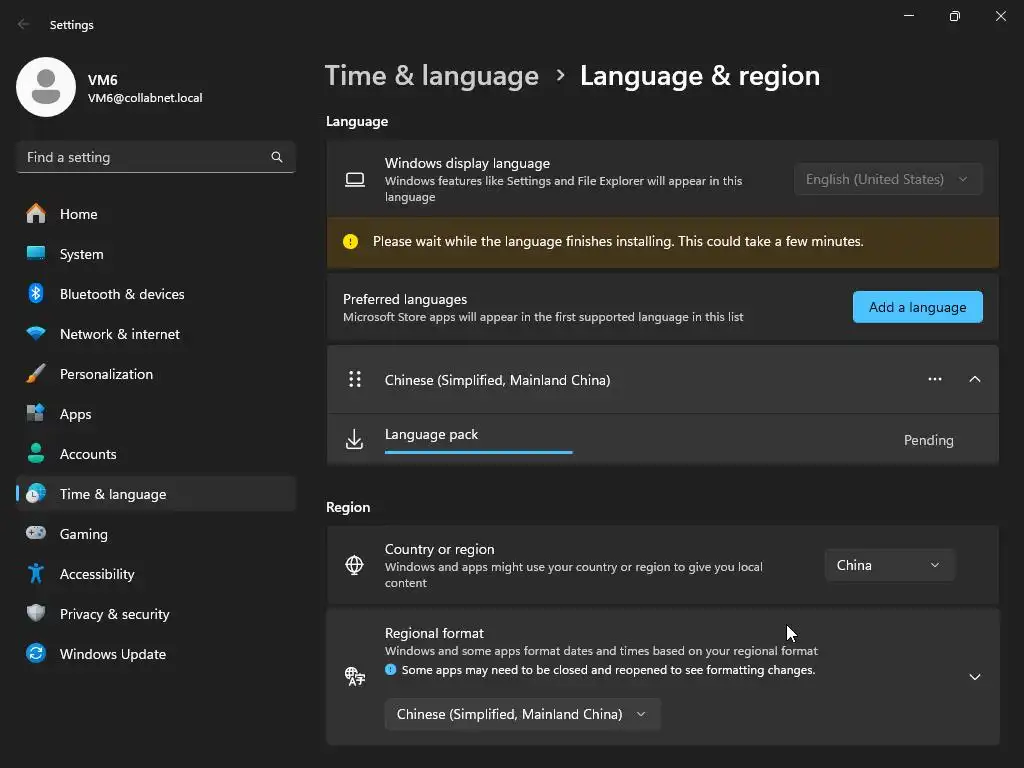Open the Apps settings page

point(75,414)
